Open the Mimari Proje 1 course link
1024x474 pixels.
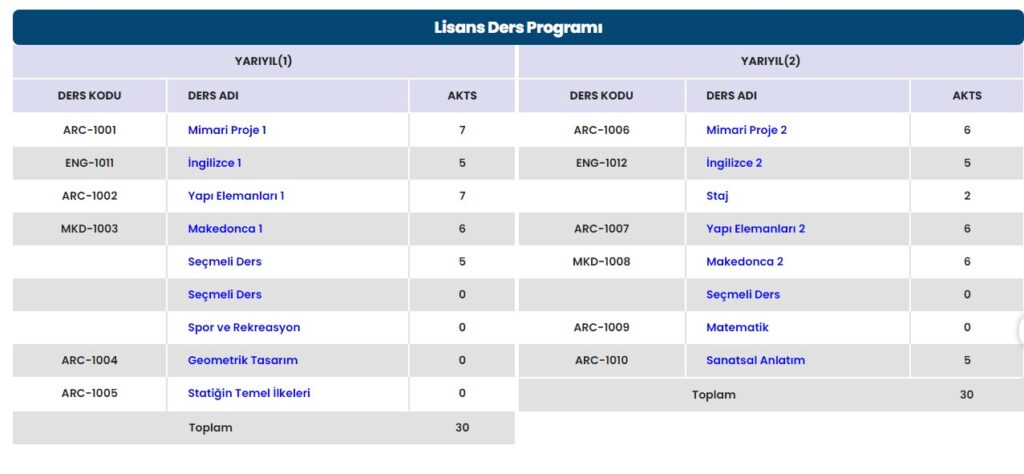(227, 130)
